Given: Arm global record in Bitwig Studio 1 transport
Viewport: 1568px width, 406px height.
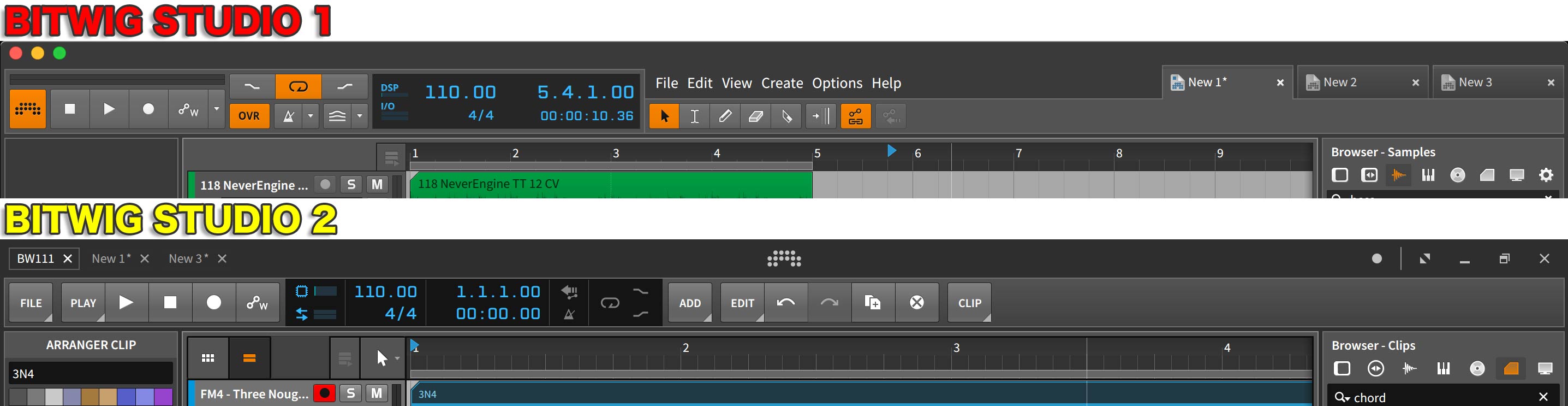Looking at the screenshot, I should point(148,109).
